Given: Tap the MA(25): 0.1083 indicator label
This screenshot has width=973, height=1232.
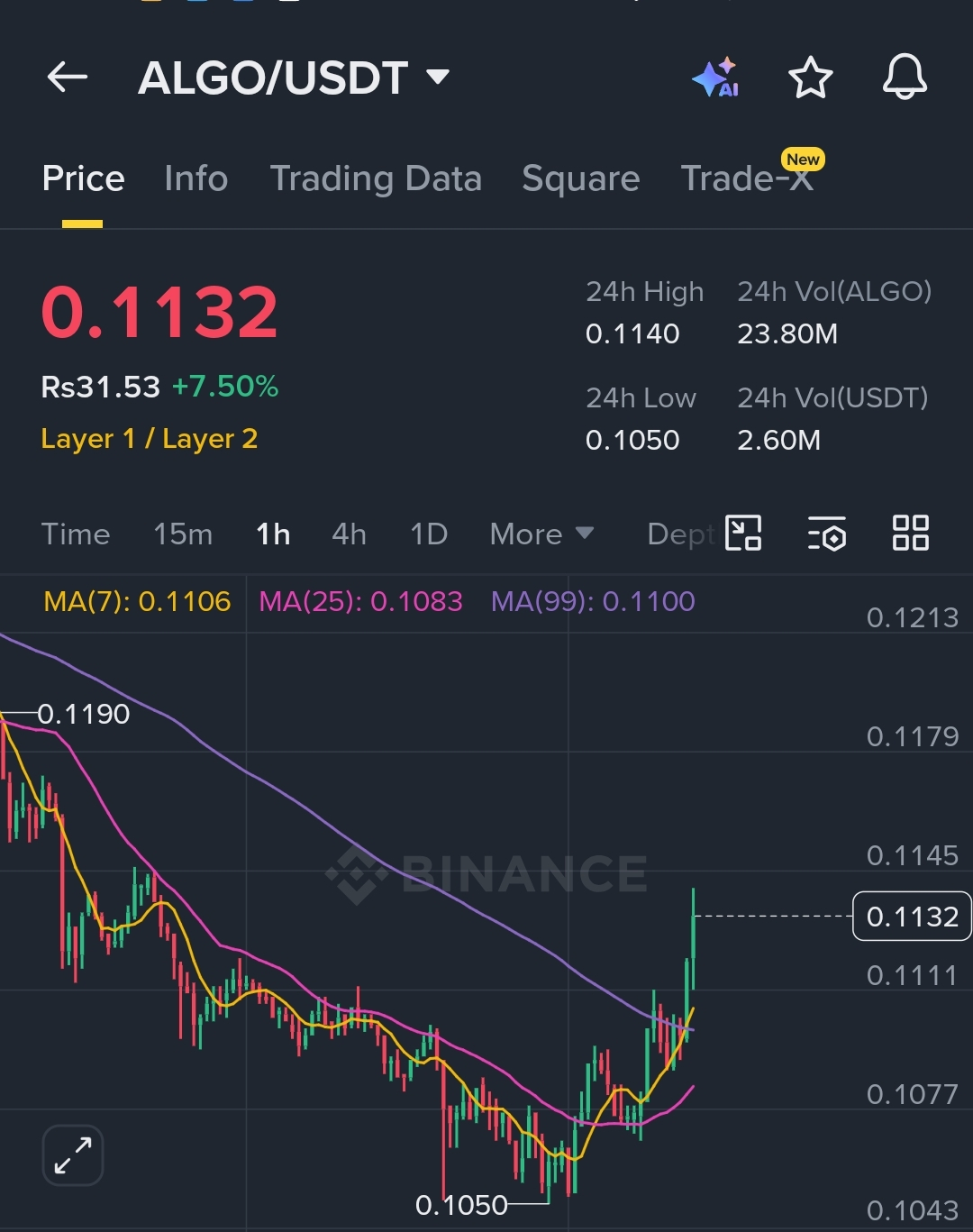Looking at the screenshot, I should pos(360,601).
